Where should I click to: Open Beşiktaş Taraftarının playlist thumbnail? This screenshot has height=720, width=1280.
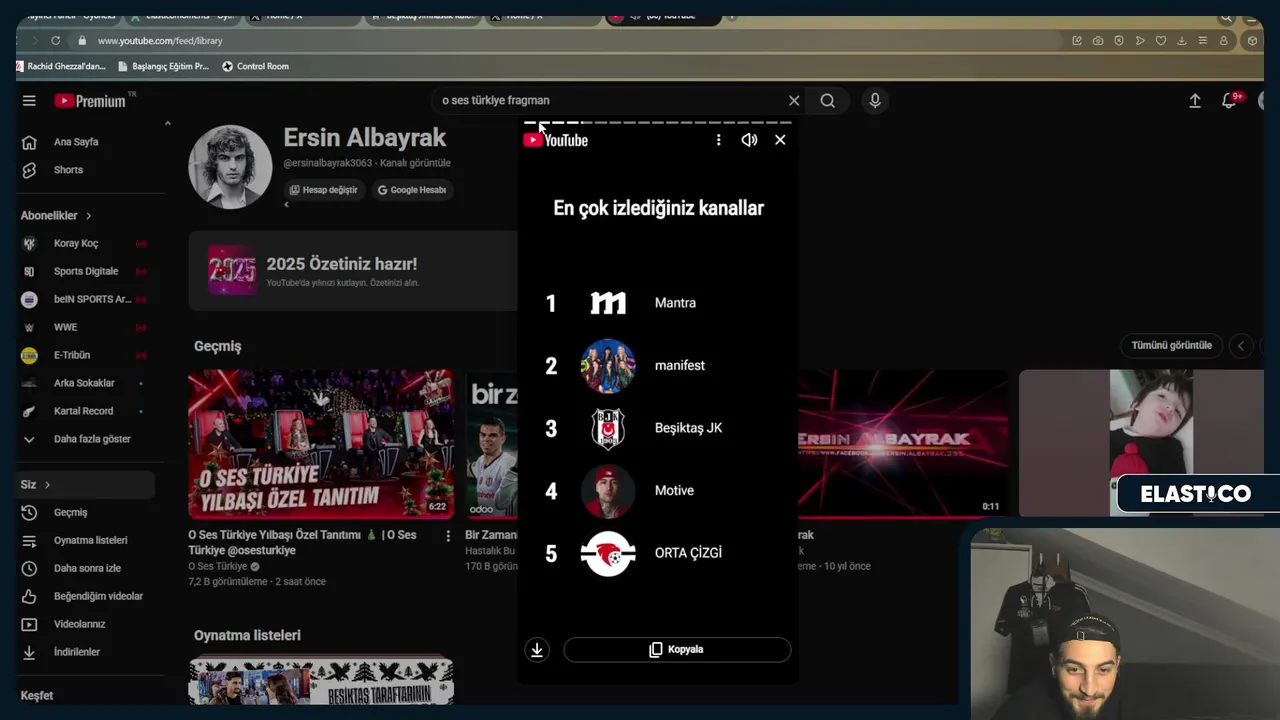pos(321,681)
